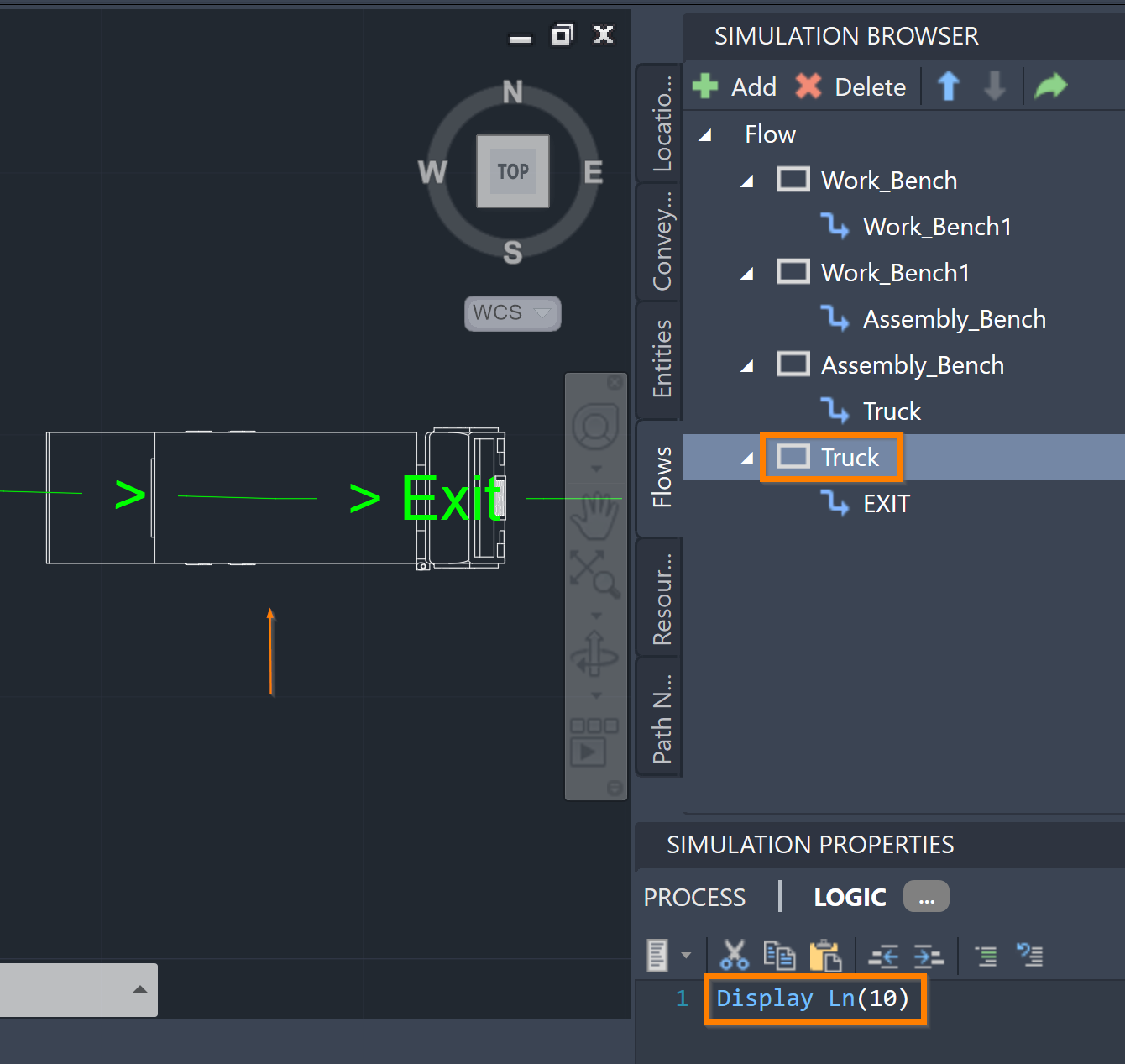This screenshot has width=1125, height=1064.
Task: Copy the selected logic code
Action: pos(779,955)
